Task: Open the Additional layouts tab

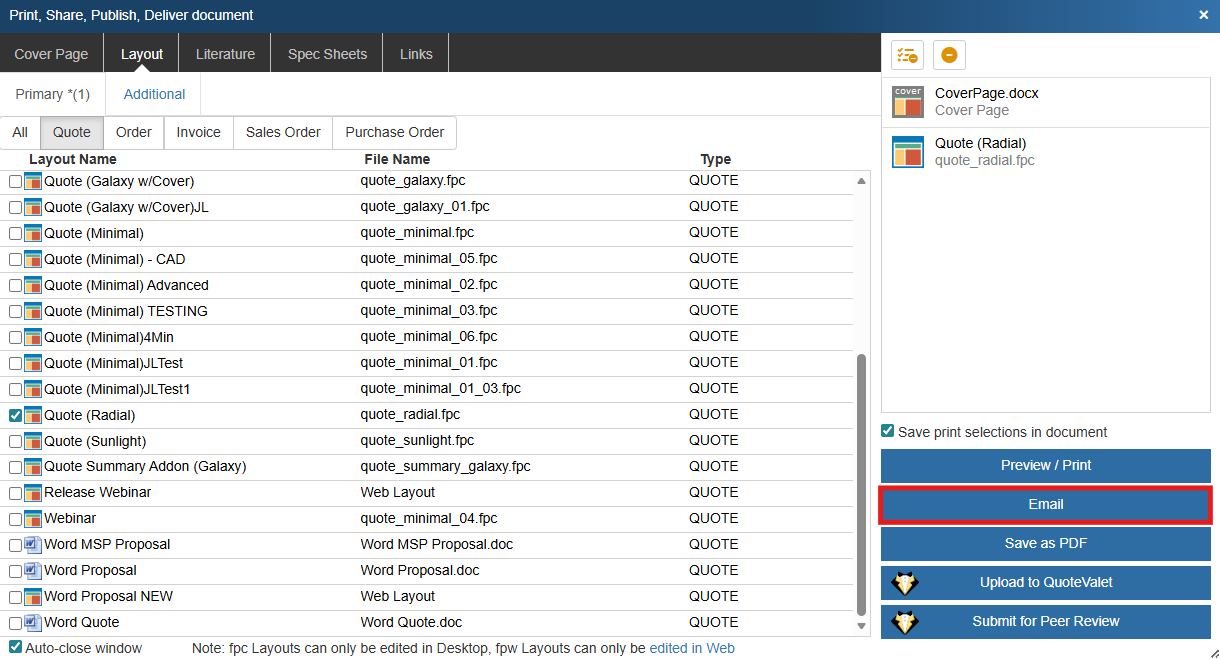Action: (154, 94)
